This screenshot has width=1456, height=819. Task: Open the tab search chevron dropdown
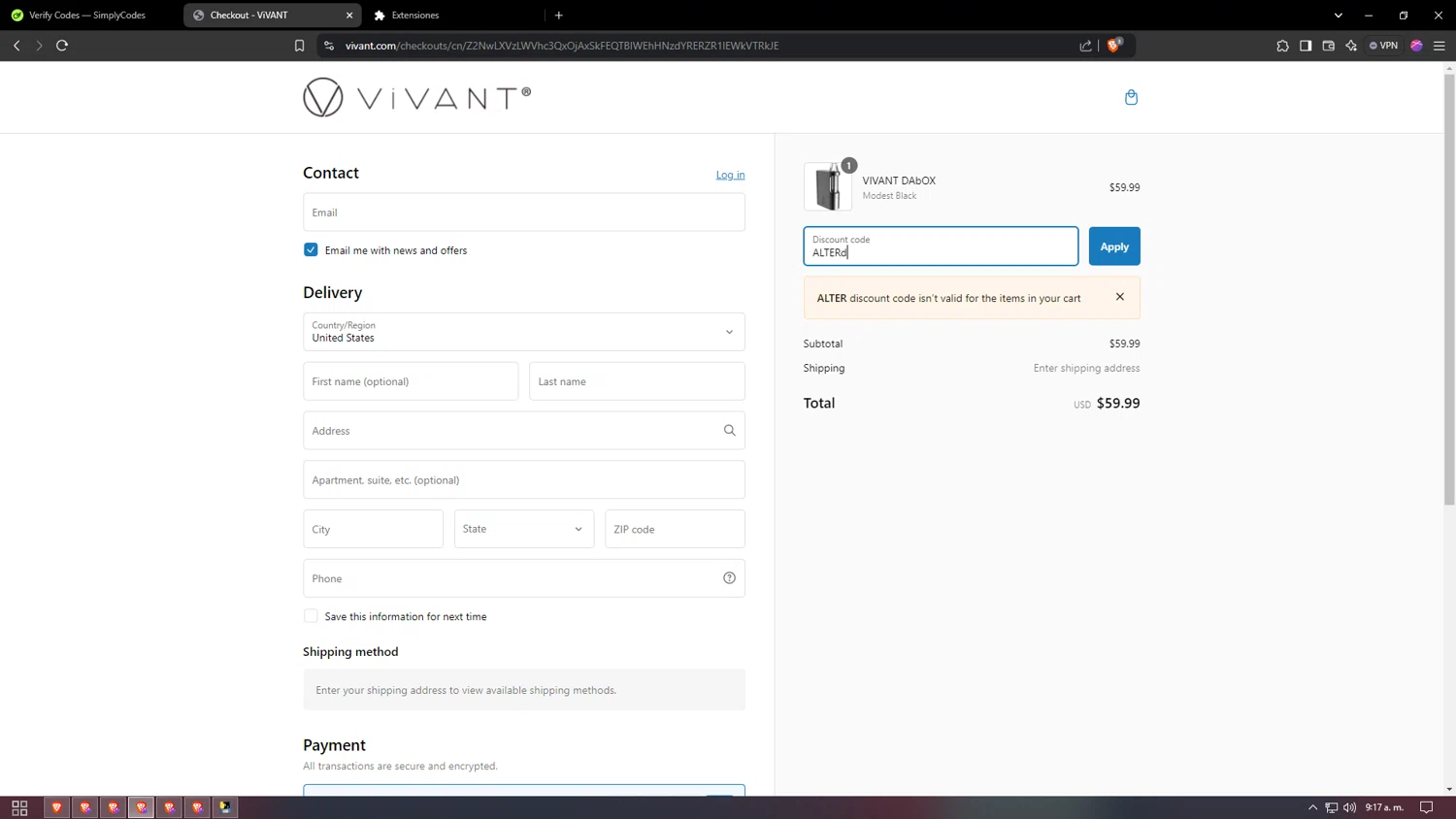tap(1338, 16)
